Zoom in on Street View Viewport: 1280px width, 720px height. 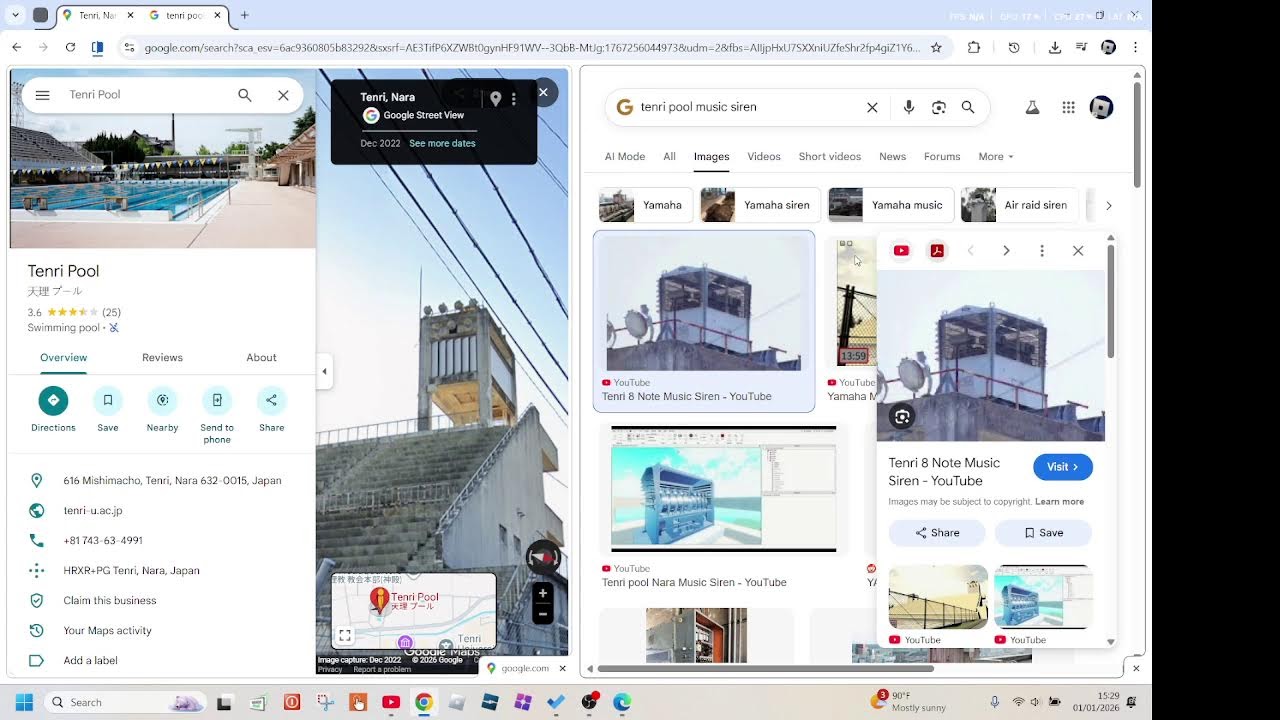point(542,593)
